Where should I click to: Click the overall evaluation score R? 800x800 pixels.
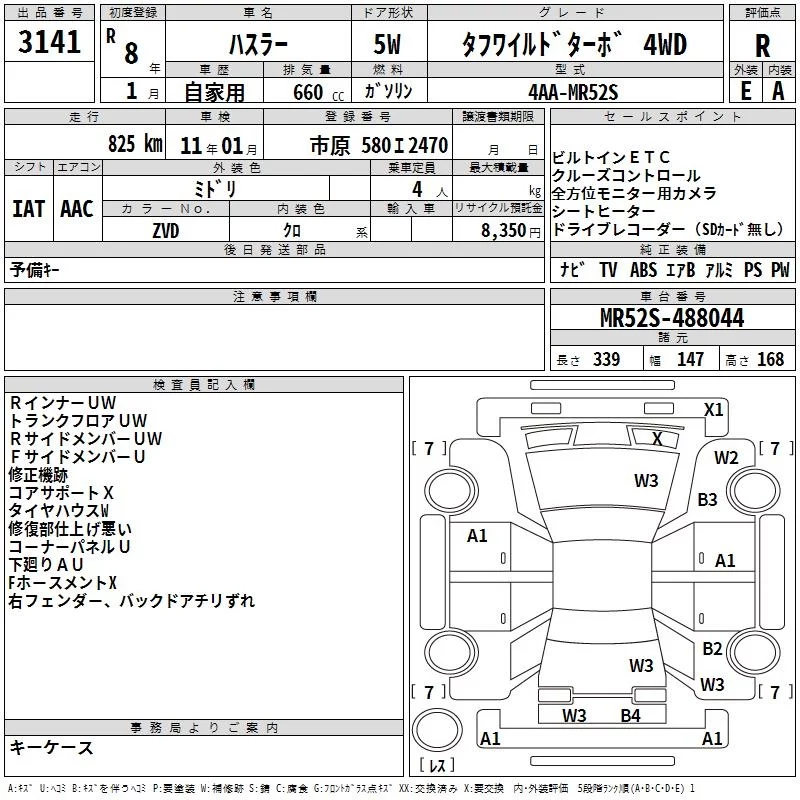pyautogui.click(x=762, y=46)
